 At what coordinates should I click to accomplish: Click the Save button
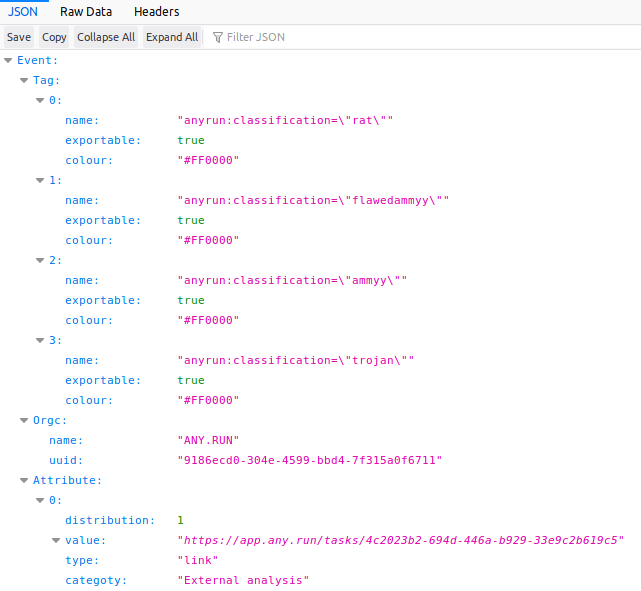click(x=19, y=37)
